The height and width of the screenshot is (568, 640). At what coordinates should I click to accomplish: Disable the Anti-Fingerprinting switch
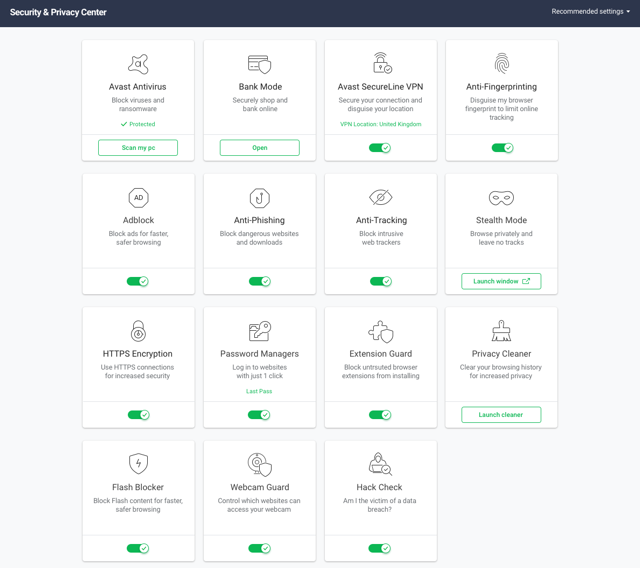(502, 148)
